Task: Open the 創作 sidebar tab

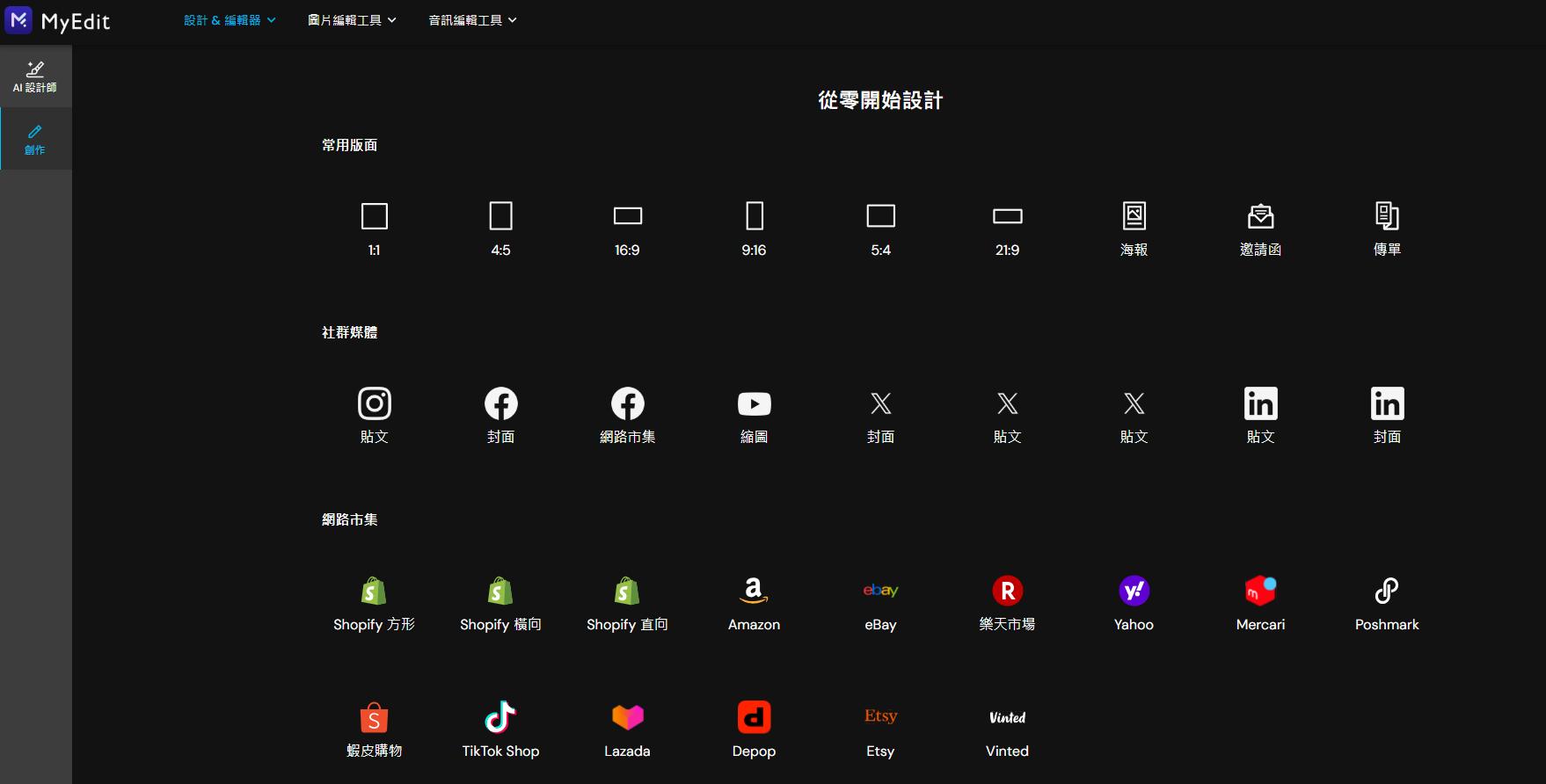Action: (x=35, y=139)
